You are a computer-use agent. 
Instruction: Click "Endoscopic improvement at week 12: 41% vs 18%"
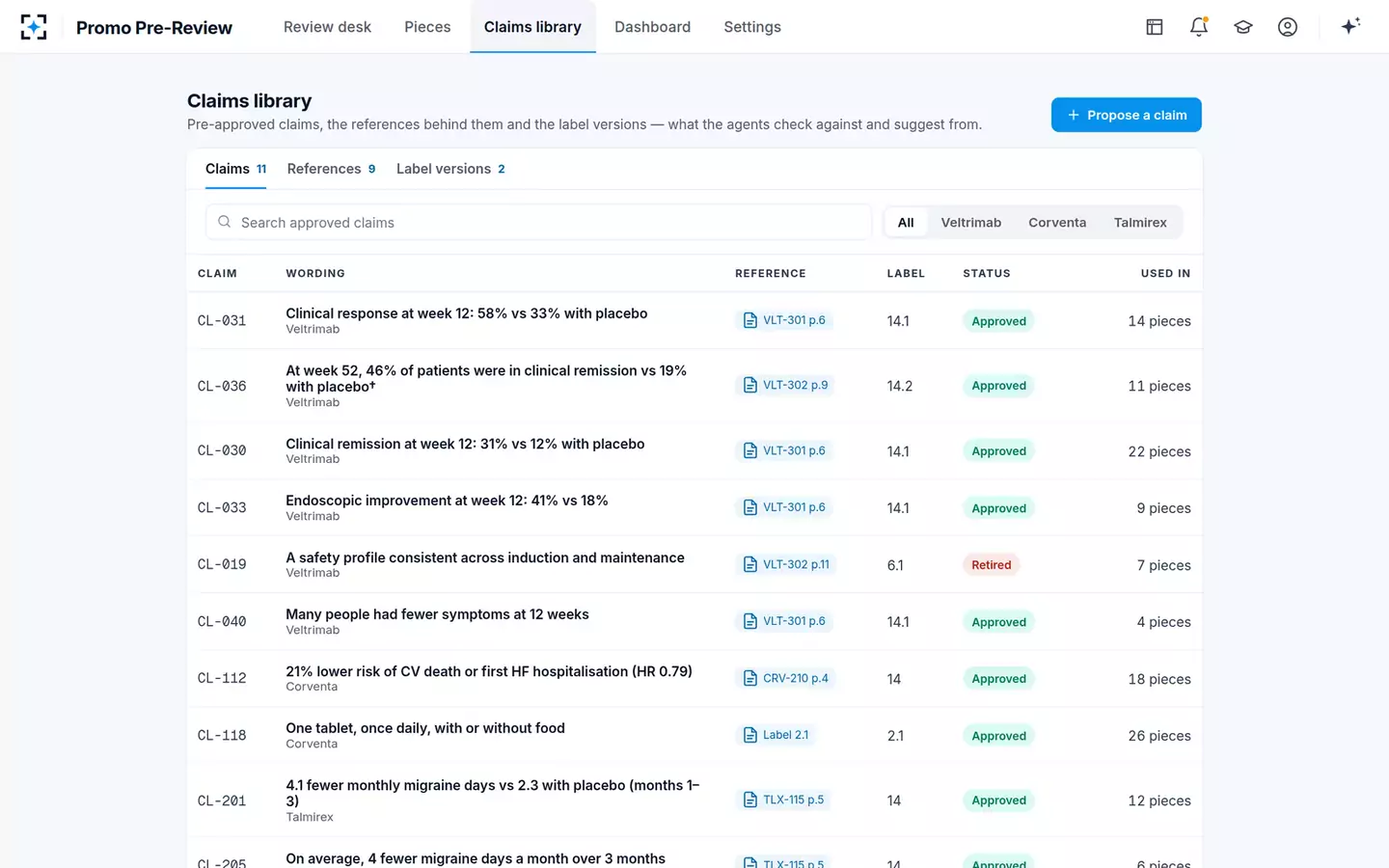pyautogui.click(x=447, y=501)
